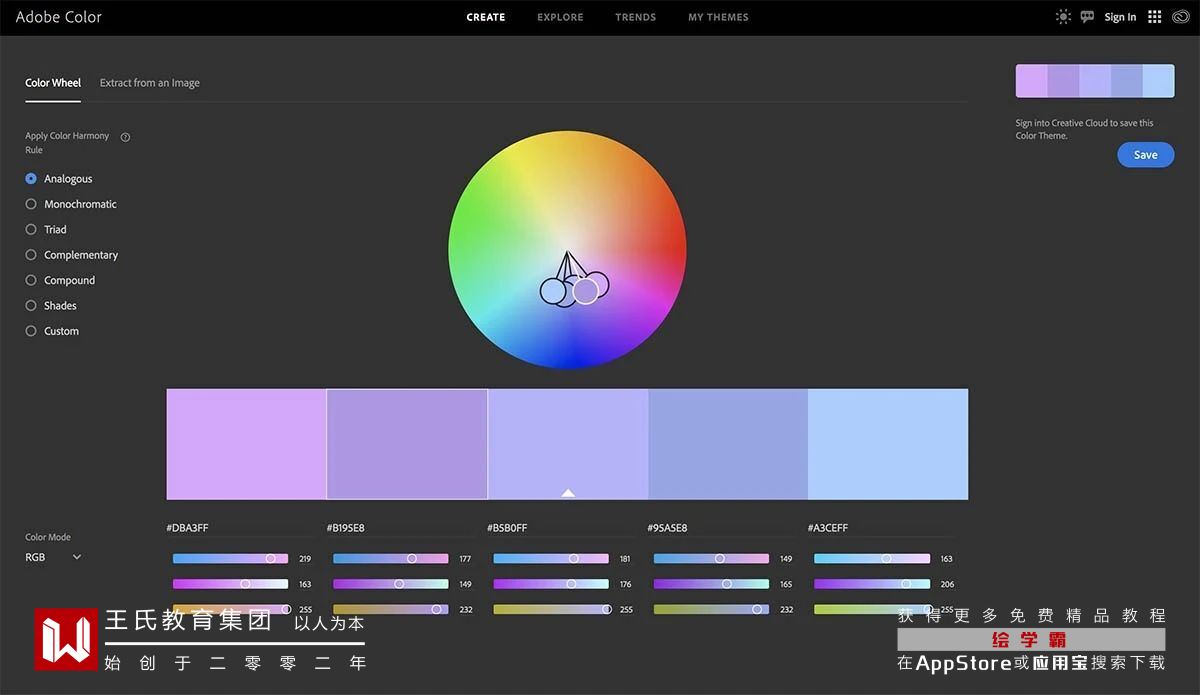
Task: Select the #A3CEFF light blue swatch
Action: coord(888,444)
